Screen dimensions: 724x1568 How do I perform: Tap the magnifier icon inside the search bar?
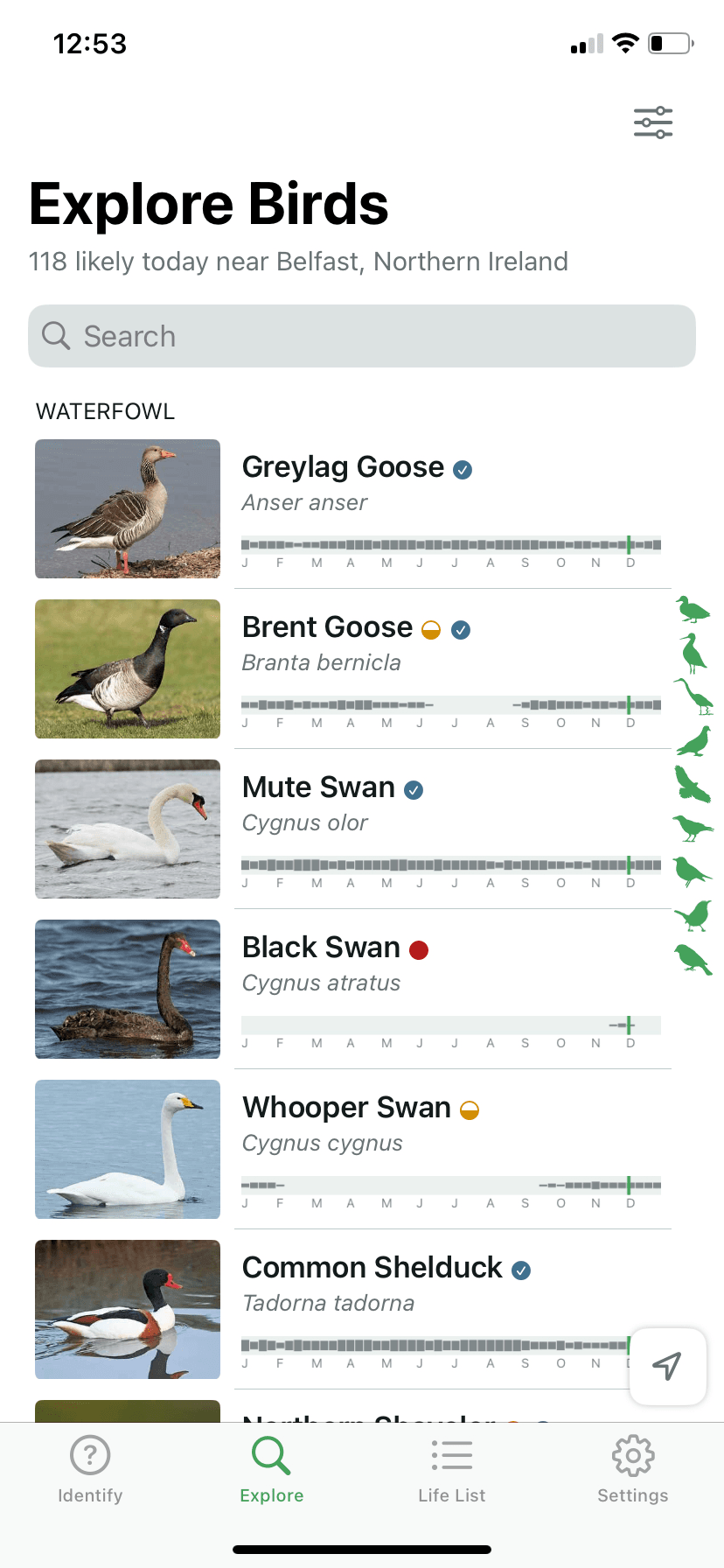pyautogui.click(x=55, y=336)
